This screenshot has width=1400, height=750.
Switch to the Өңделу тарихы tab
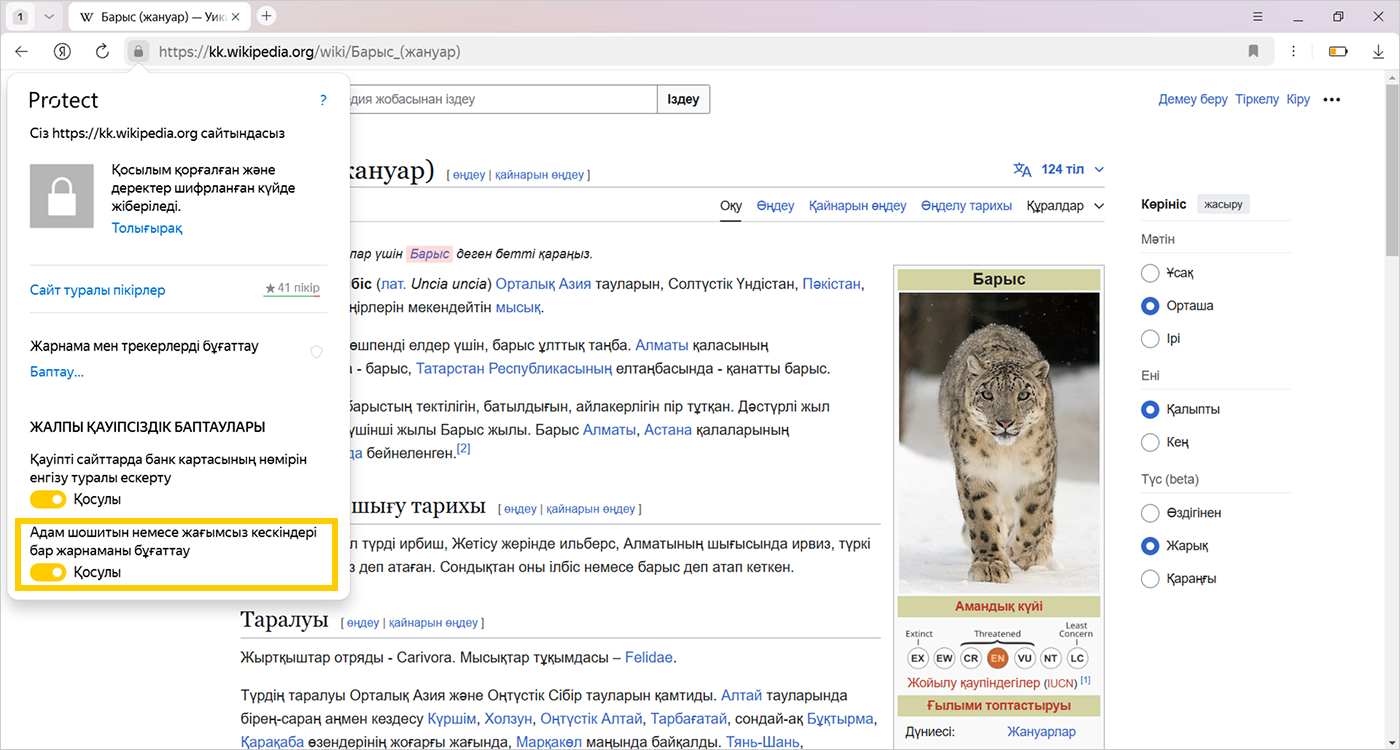[966, 206]
